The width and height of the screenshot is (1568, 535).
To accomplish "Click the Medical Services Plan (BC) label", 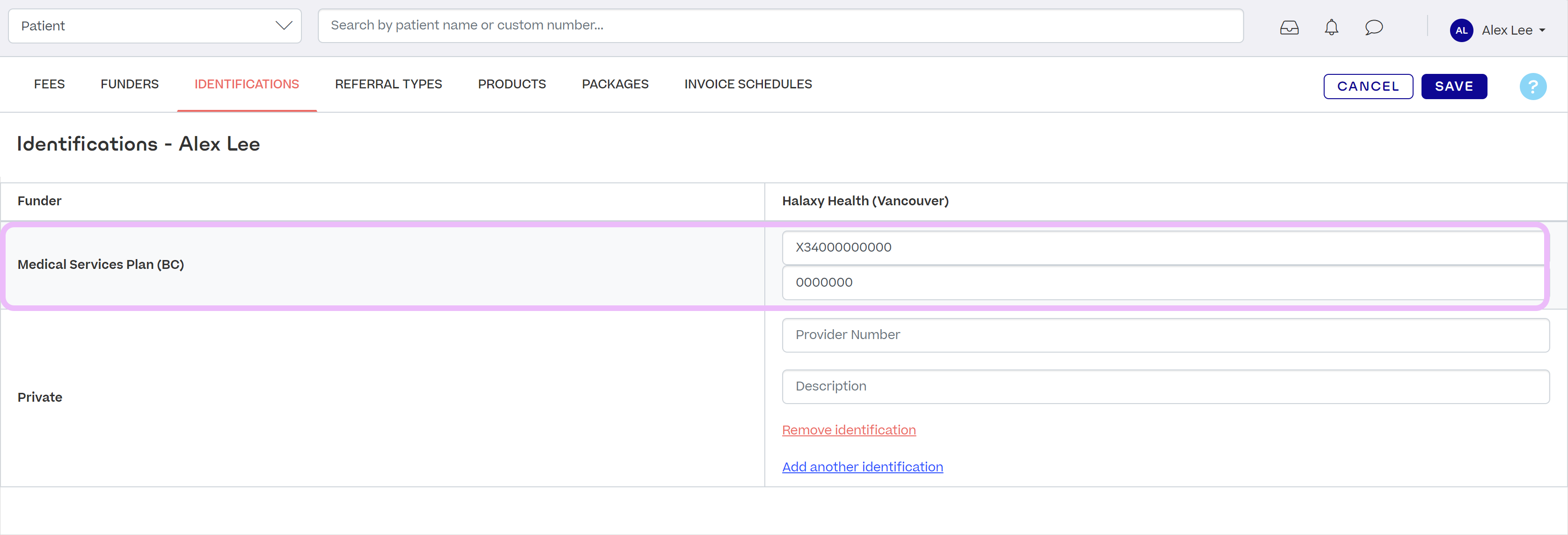I will pos(101,265).
